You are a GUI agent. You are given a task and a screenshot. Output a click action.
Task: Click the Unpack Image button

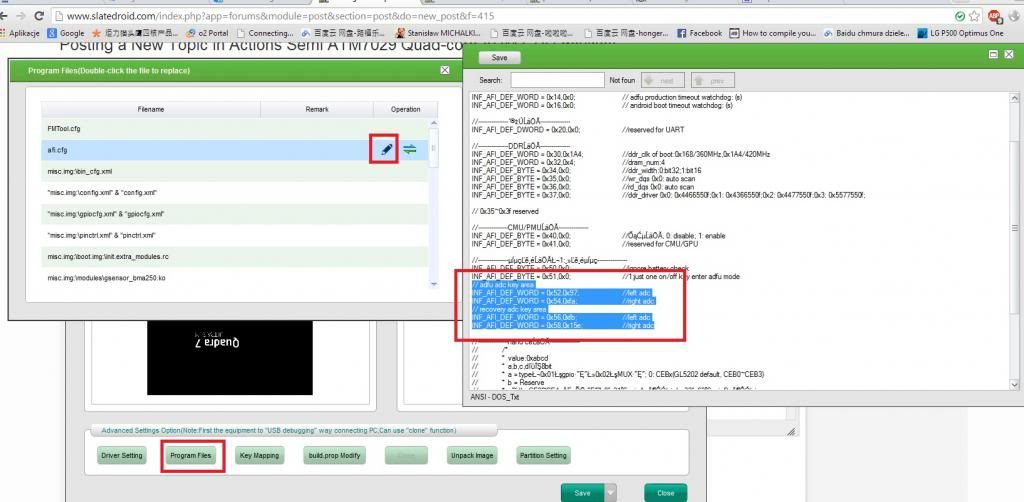pos(472,455)
